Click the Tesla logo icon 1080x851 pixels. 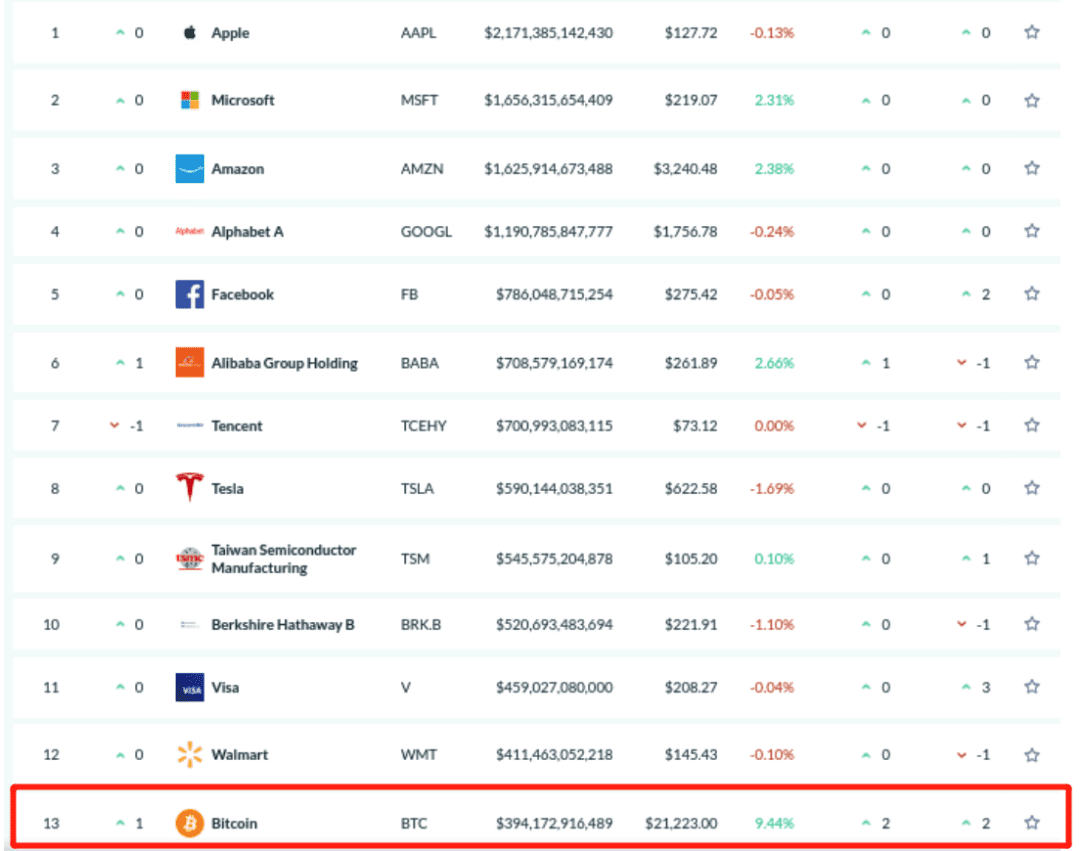coord(189,487)
